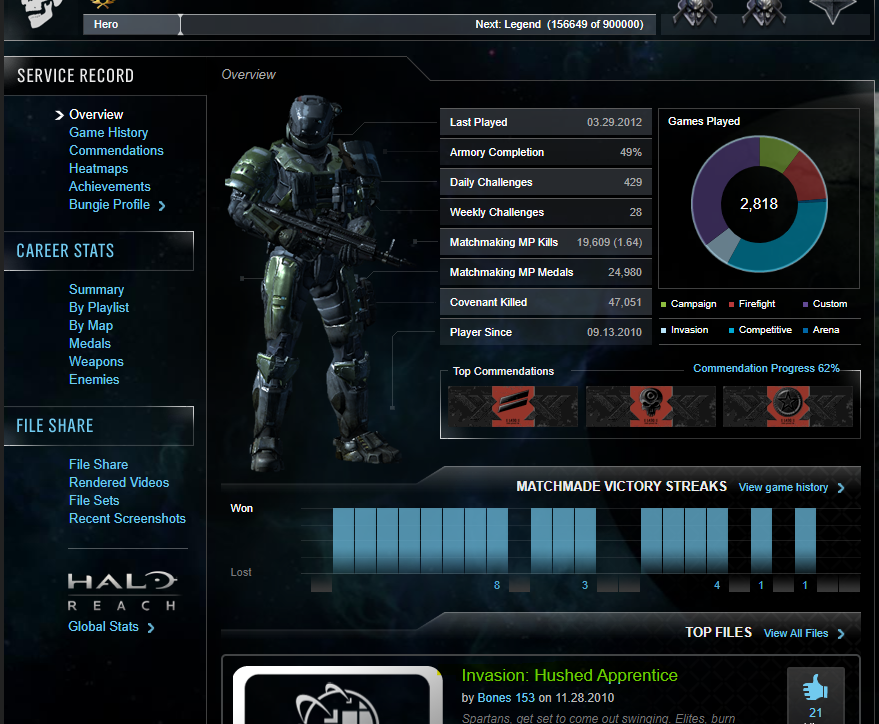Click the thumbs-up like icon
879x724 pixels.
click(815, 688)
